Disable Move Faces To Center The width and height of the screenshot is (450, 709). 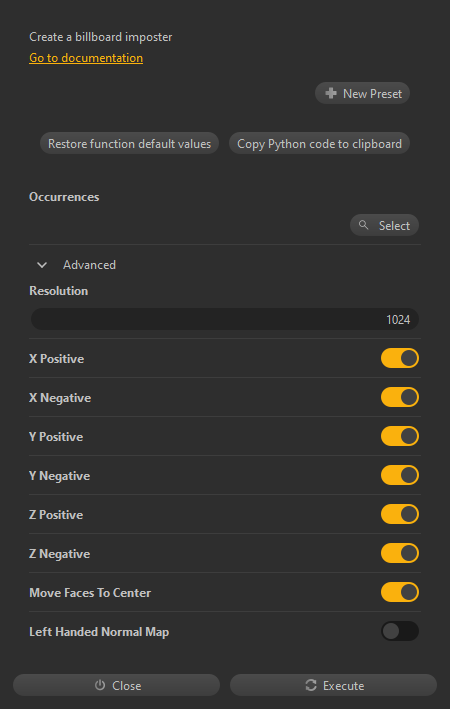point(400,592)
